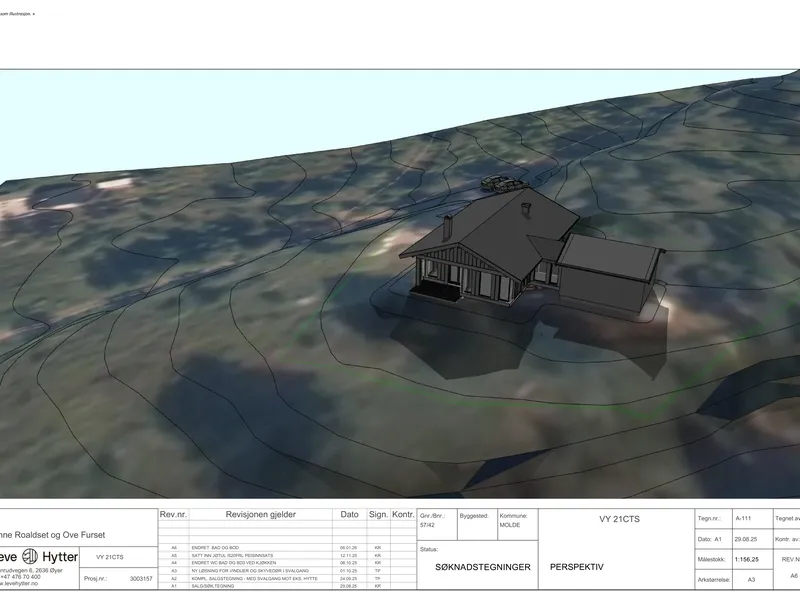Click the "SØKNADSTEGNINGER" status text
Image resolution: width=800 pixels, height=600 pixels.
tap(483, 567)
